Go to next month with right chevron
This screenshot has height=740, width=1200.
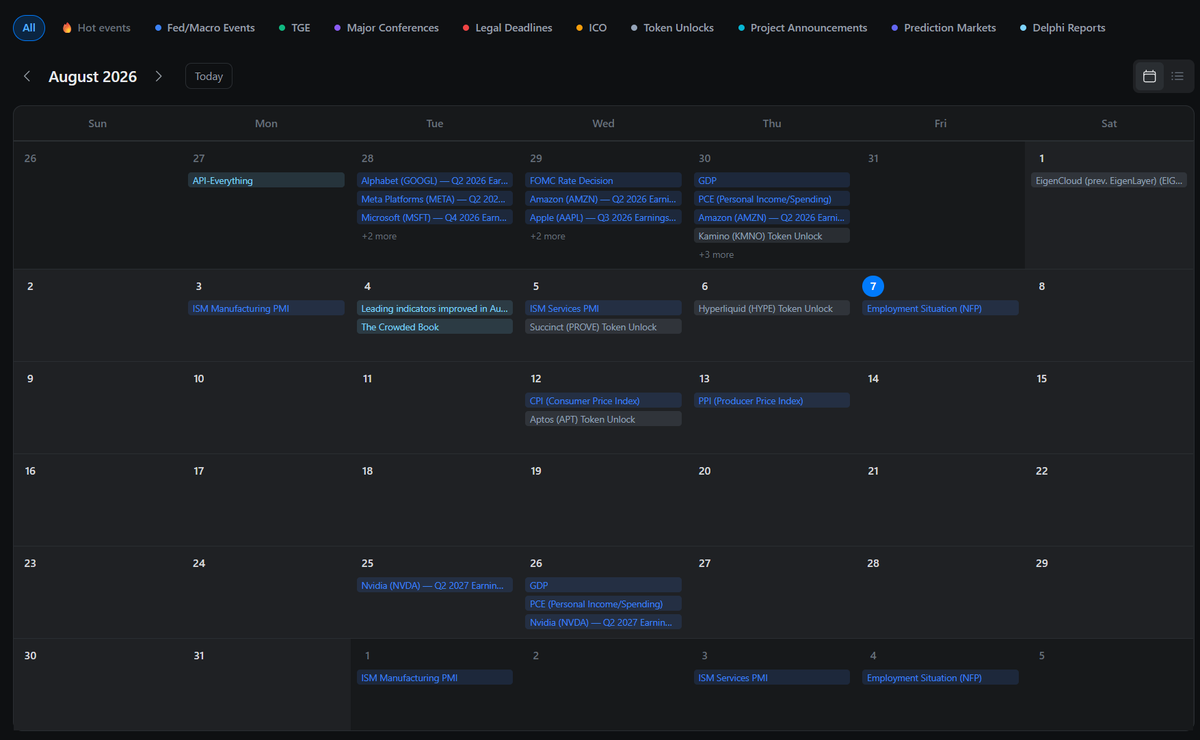pyautogui.click(x=158, y=76)
